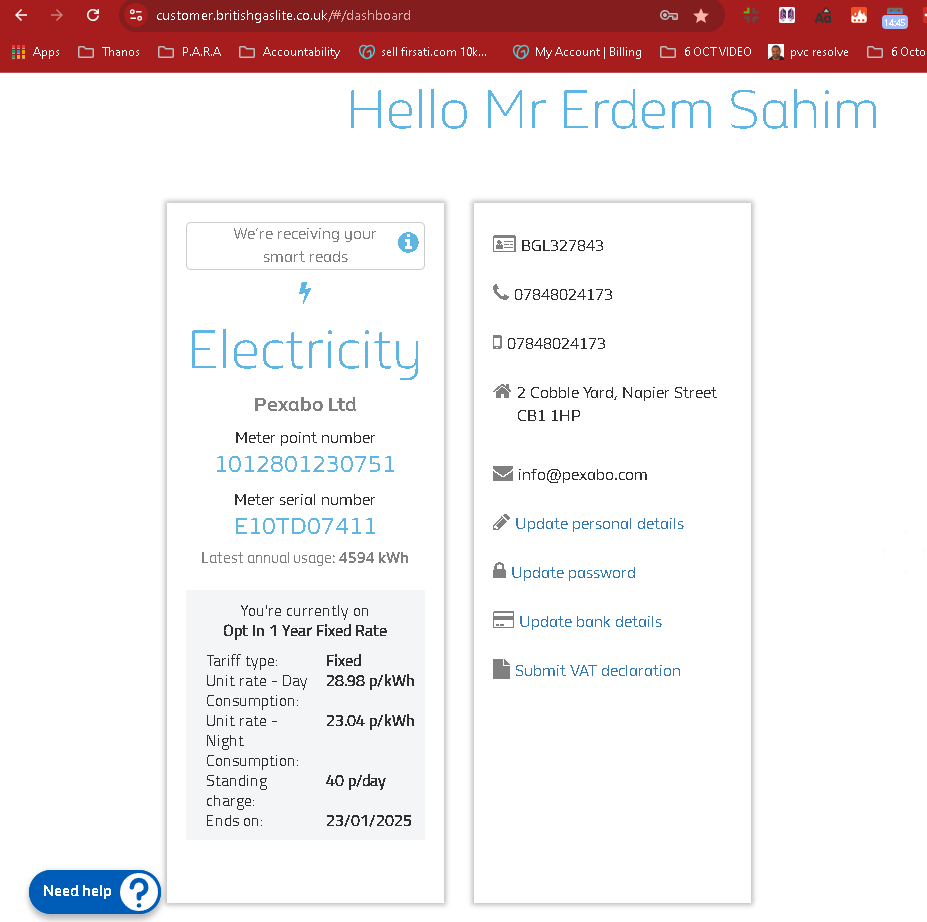Click the We're receiving your smart reads box
The width and height of the screenshot is (927, 922).
click(305, 246)
